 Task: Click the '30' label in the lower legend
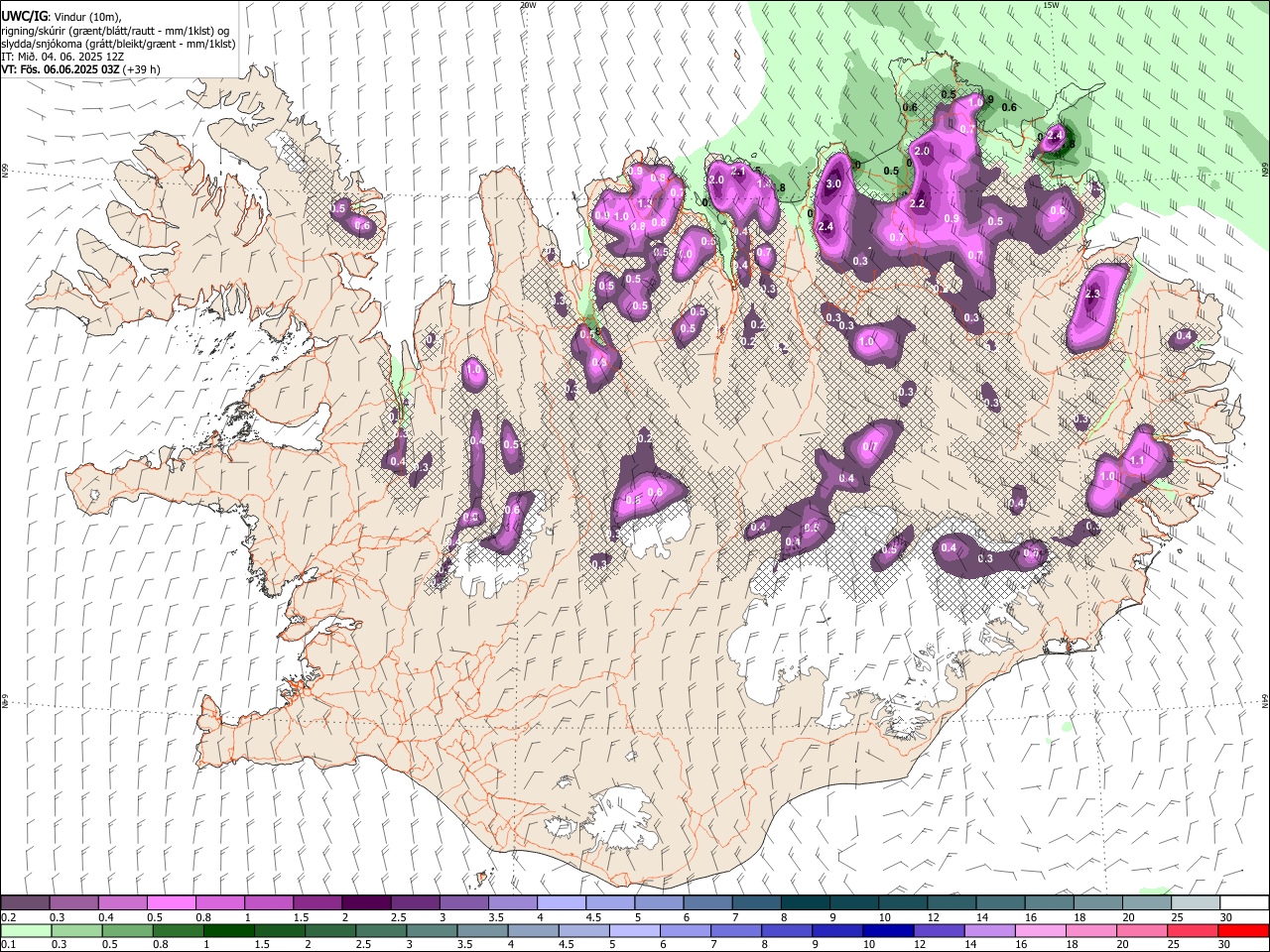coord(1226,945)
